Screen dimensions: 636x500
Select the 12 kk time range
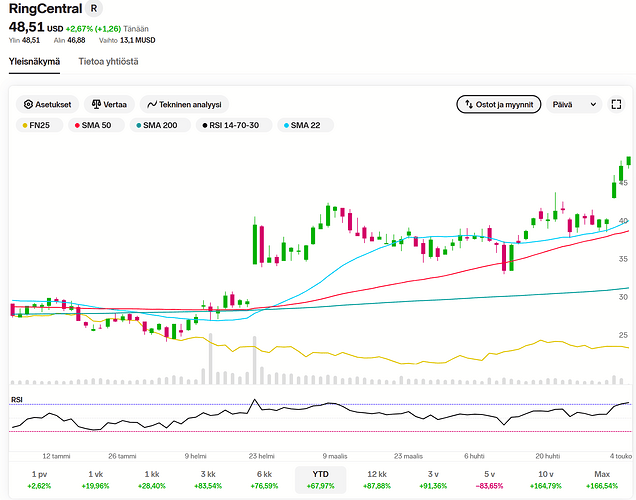pyautogui.click(x=377, y=479)
